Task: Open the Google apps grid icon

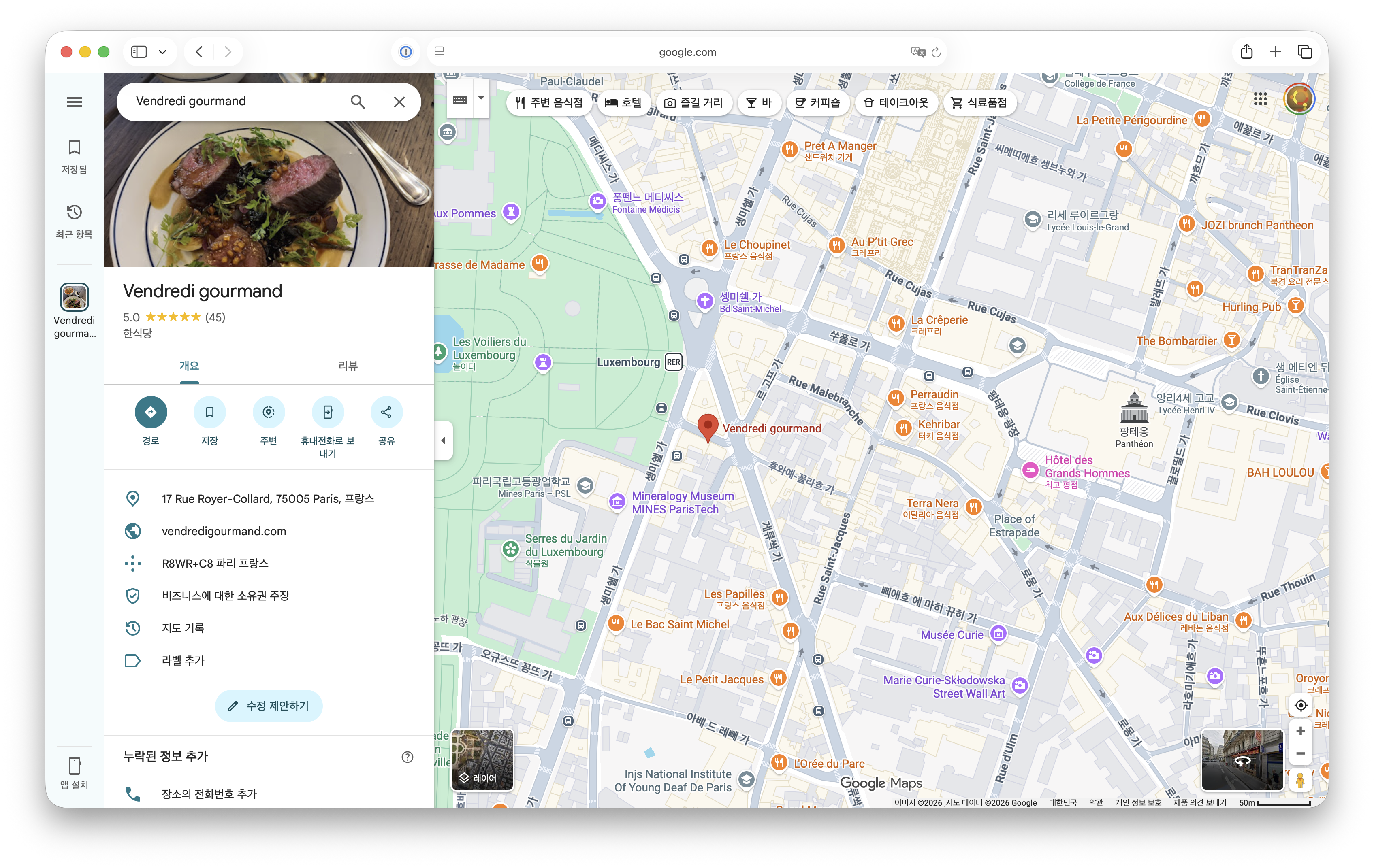Action: tap(1260, 99)
